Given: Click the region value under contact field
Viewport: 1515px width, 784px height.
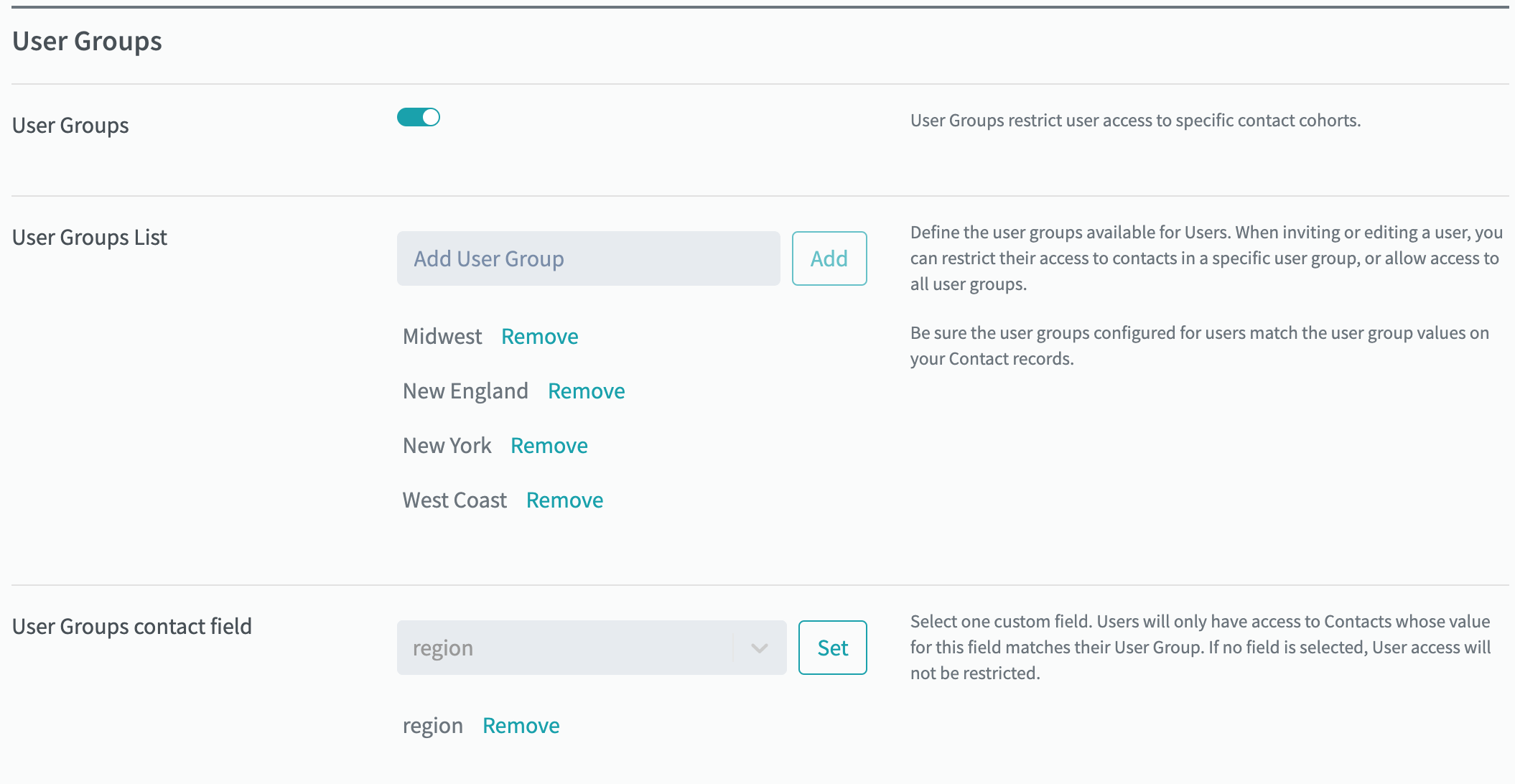Looking at the screenshot, I should (x=433, y=726).
